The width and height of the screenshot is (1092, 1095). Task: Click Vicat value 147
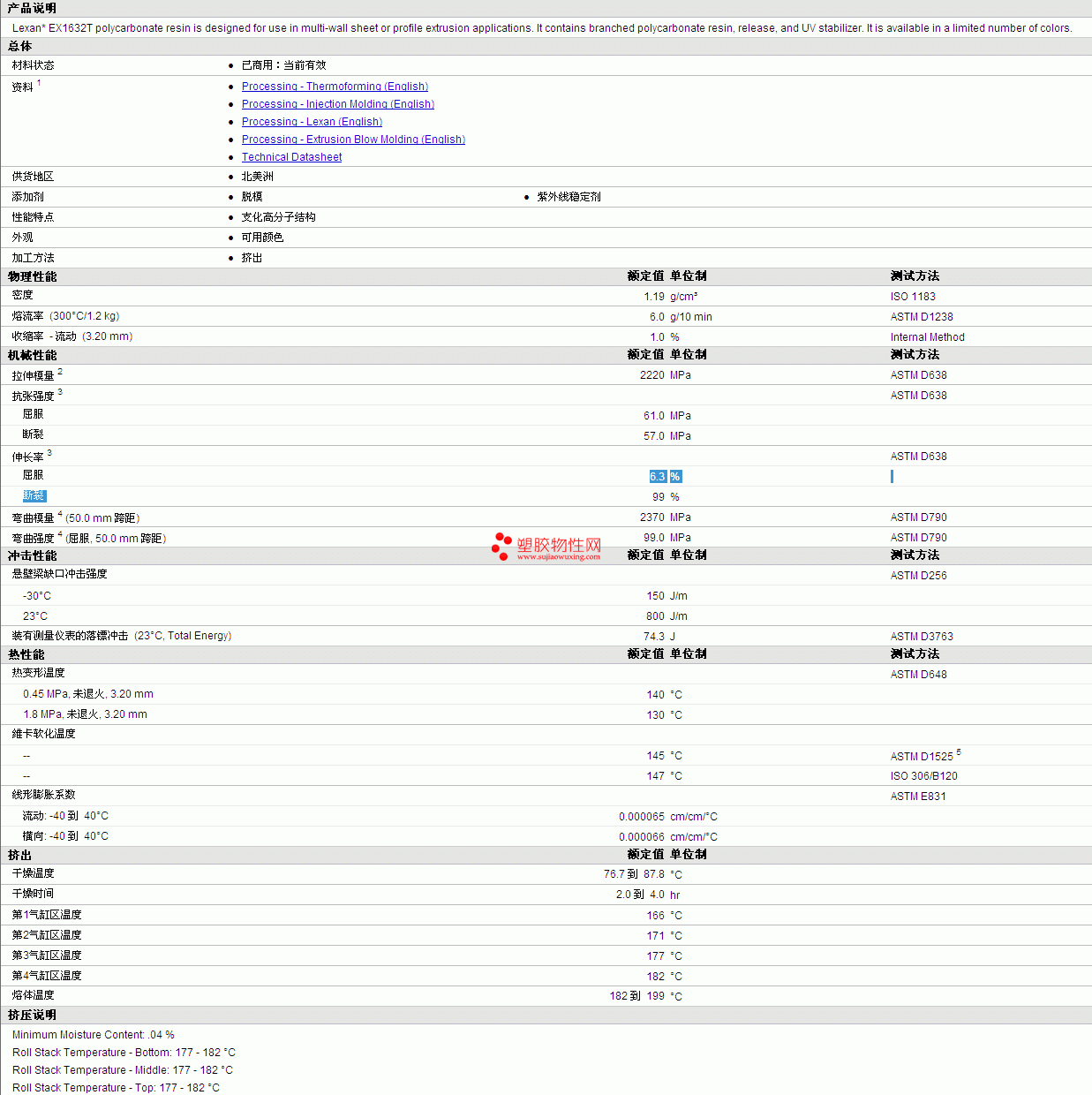655,776
